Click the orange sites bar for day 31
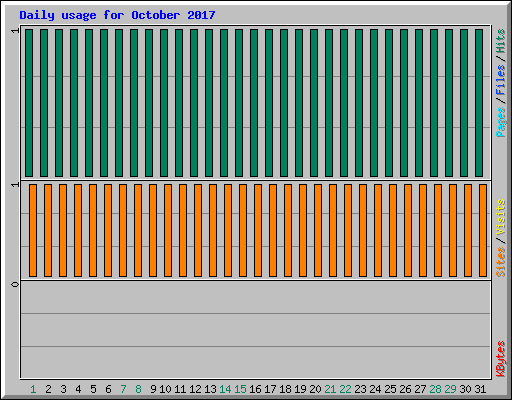The width and height of the screenshot is (512, 400). pos(483,230)
